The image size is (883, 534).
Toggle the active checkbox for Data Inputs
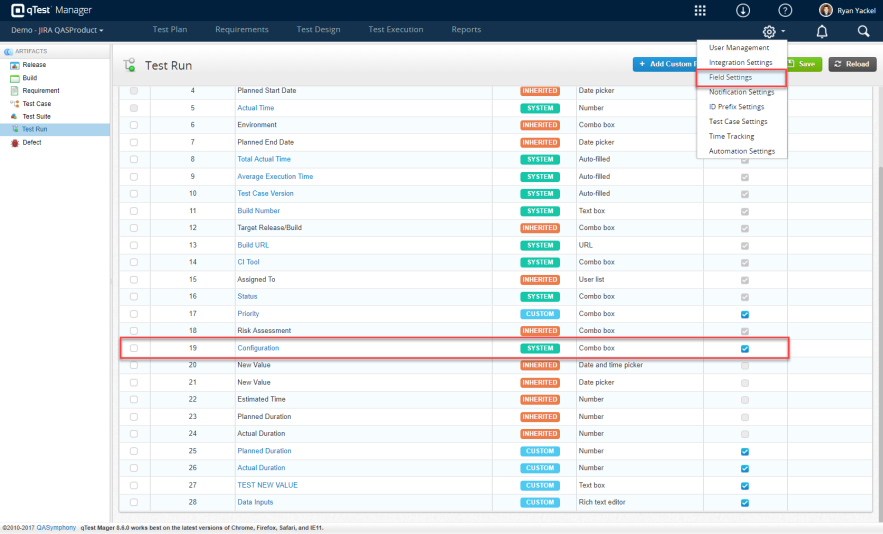(744, 503)
